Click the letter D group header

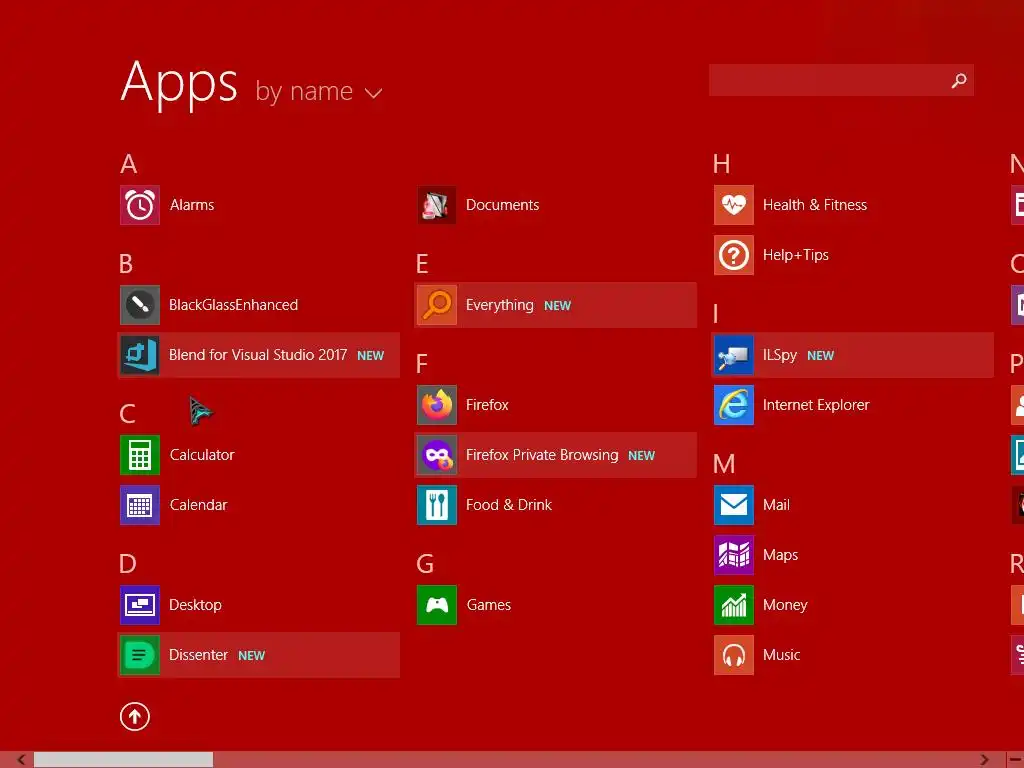(x=127, y=564)
